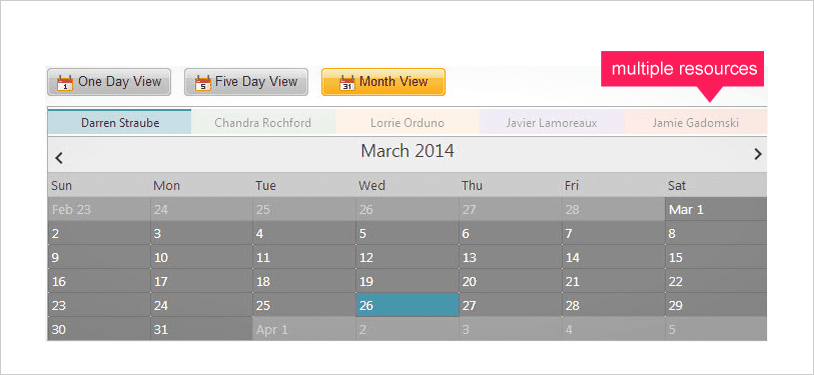This screenshot has width=814, height=375.
Task: Switch to One Day View
Action: 109,82
